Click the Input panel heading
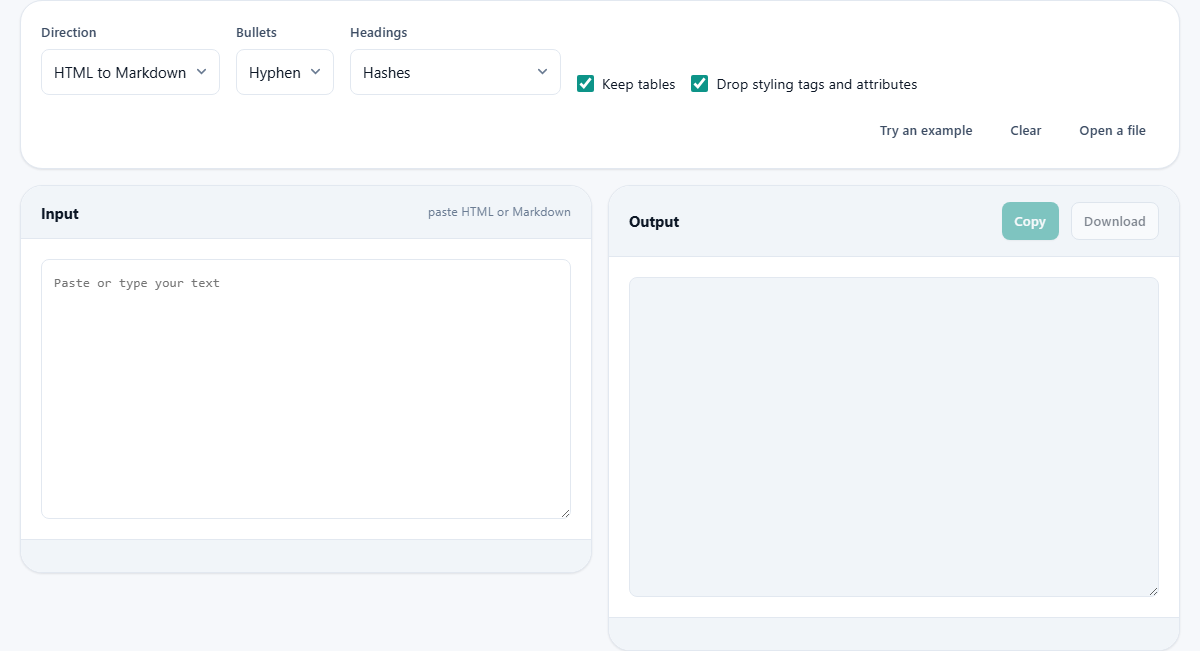The width and height of the screenshot is (1200, 651). click(x=60, y=214)
